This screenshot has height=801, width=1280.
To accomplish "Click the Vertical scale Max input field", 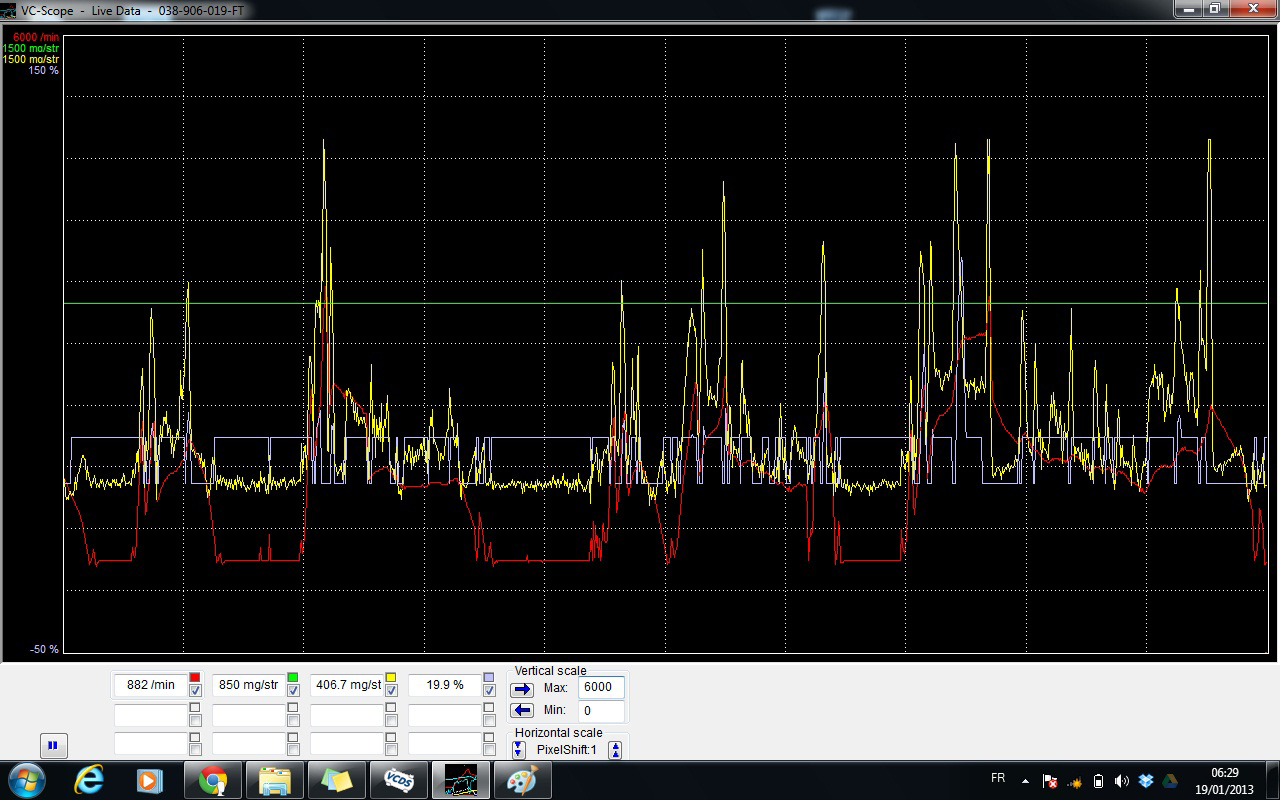I will [601, 688].
